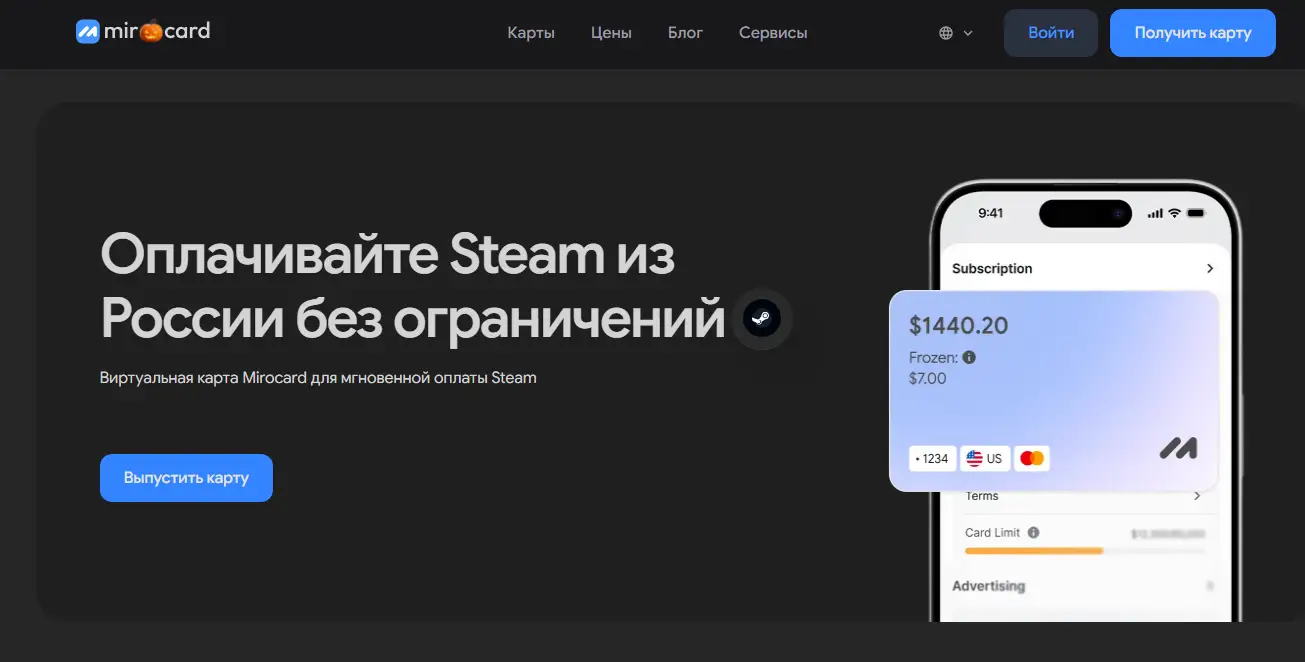
Task: Open the Цены menu item
Action: tap(611, 33)
